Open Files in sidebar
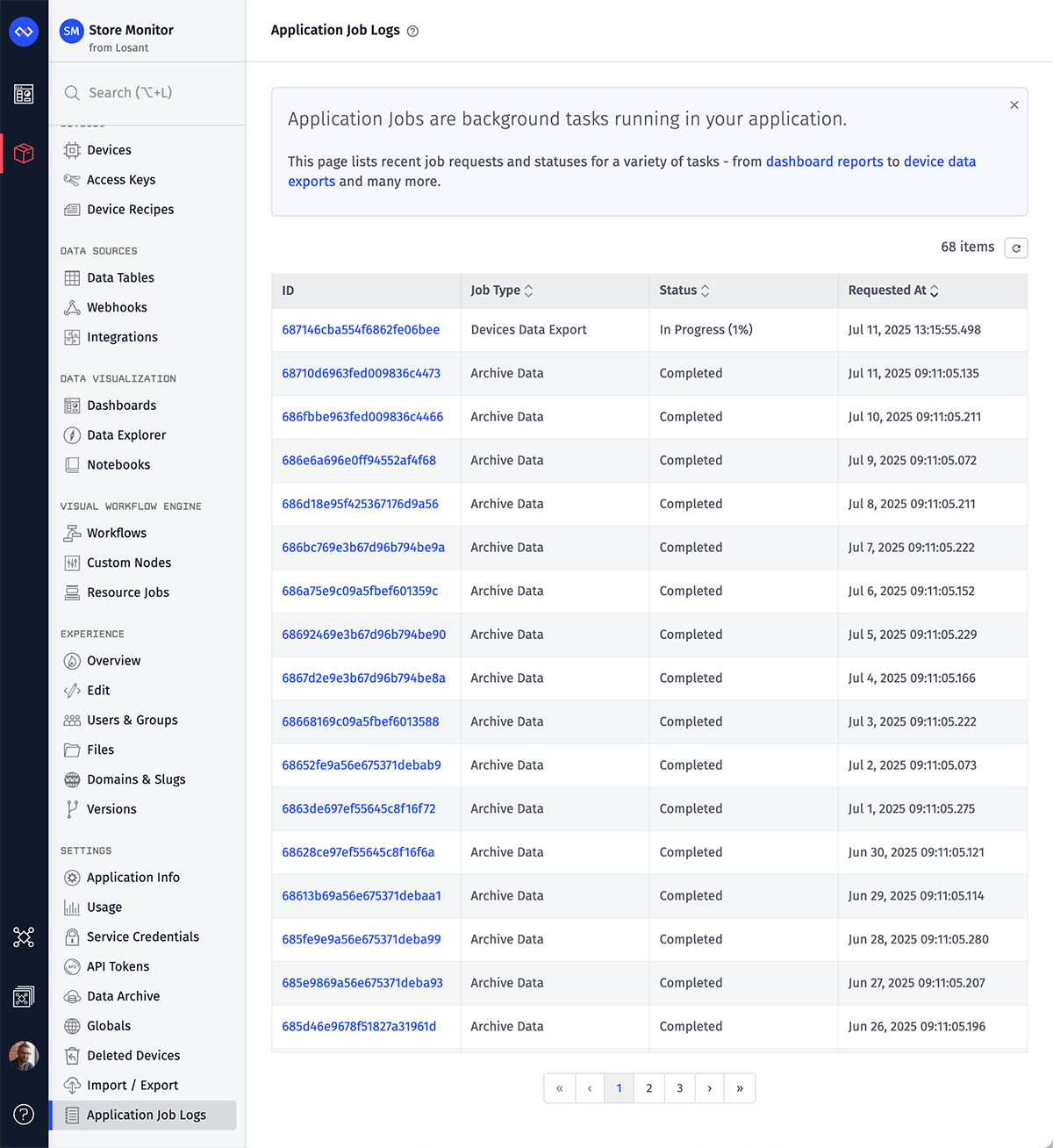The height and width of the screenshot is (1148, 1053). [101, 750]
